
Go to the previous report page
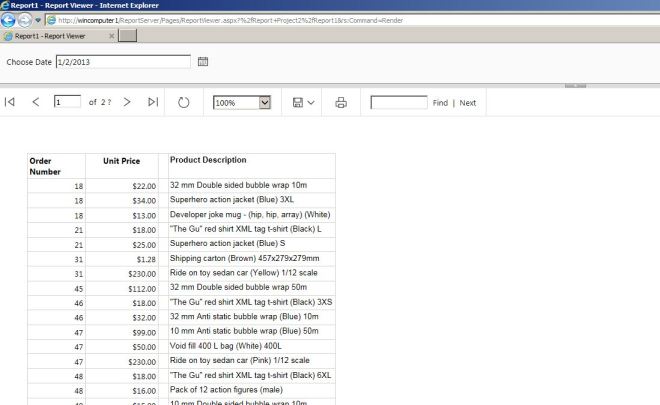[36, 102]
